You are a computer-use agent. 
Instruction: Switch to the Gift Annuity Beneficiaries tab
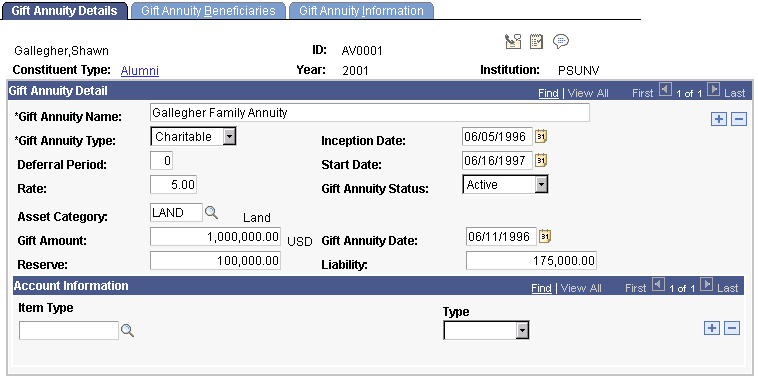point(208,11)
